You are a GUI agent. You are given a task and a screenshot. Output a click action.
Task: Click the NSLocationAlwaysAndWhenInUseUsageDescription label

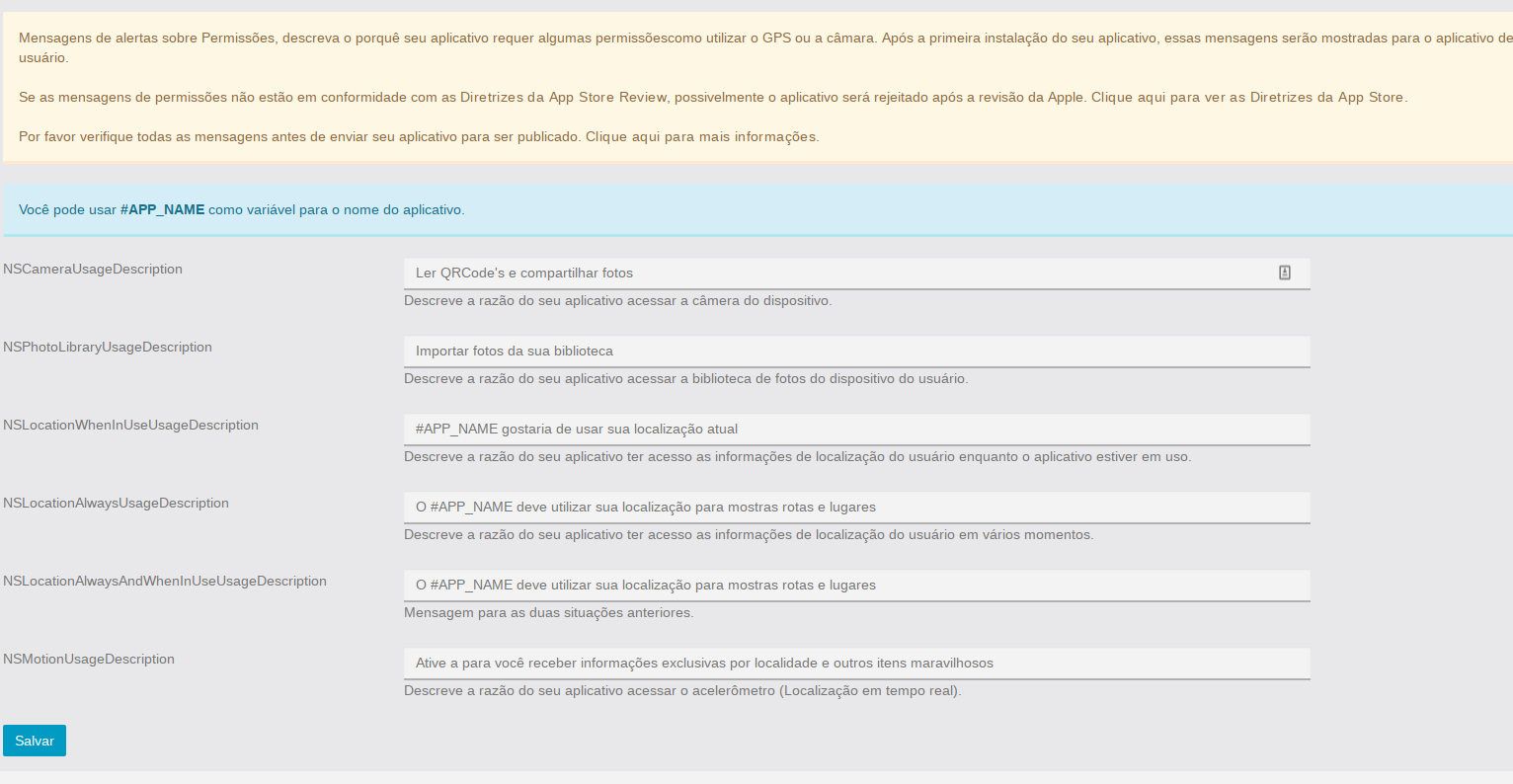pyautogui.click(x=165, y=581)
